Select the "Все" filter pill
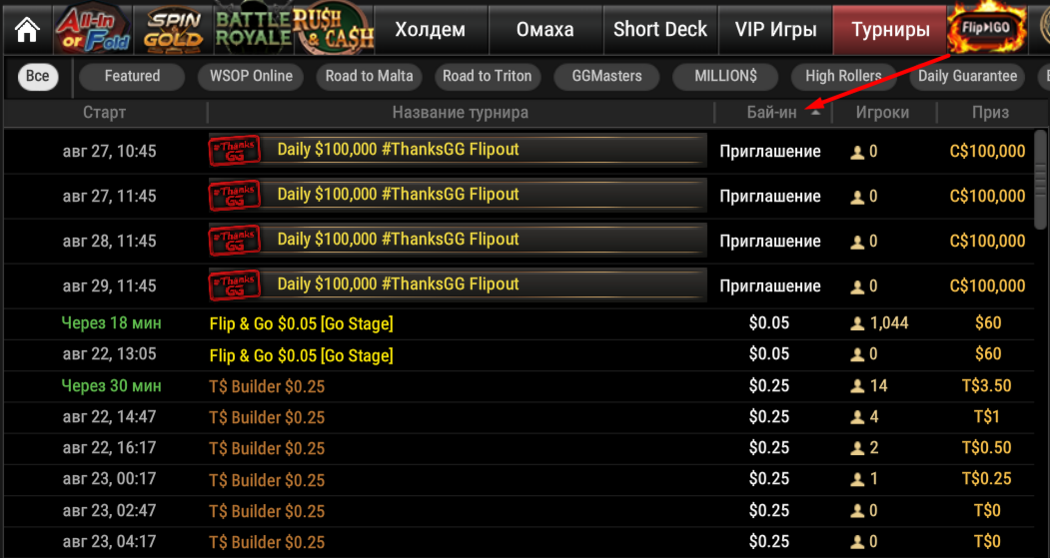This screenshot has height=558, width=1050. tap(38, 76)
